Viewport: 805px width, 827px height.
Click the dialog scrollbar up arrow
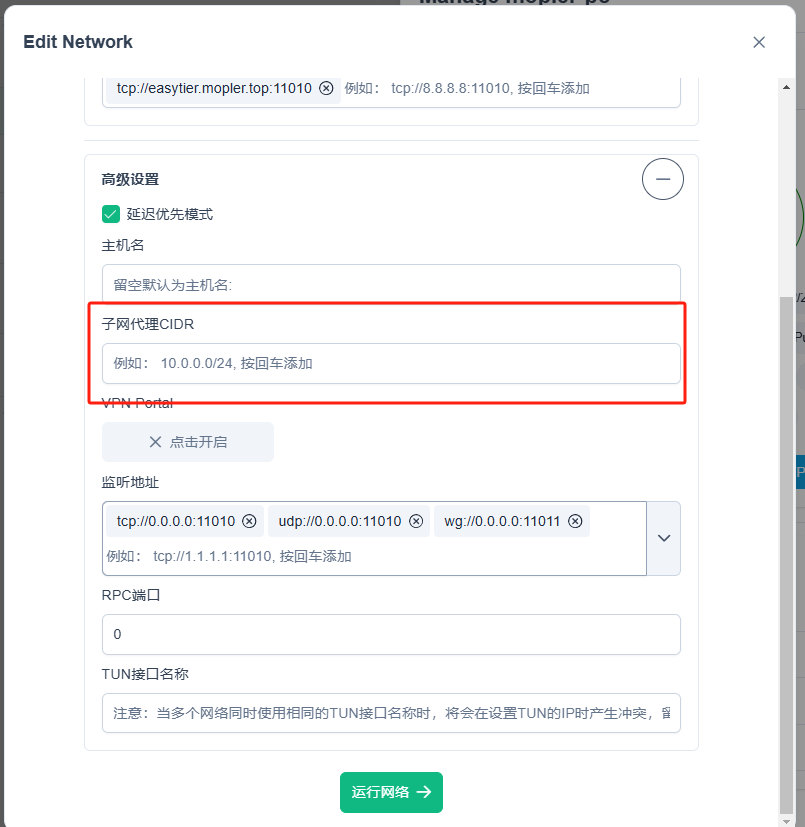[787, 87]
